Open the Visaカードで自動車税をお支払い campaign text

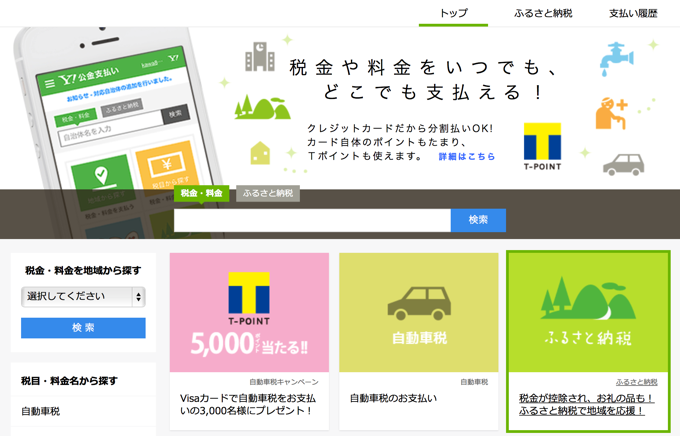coord(248,404)
